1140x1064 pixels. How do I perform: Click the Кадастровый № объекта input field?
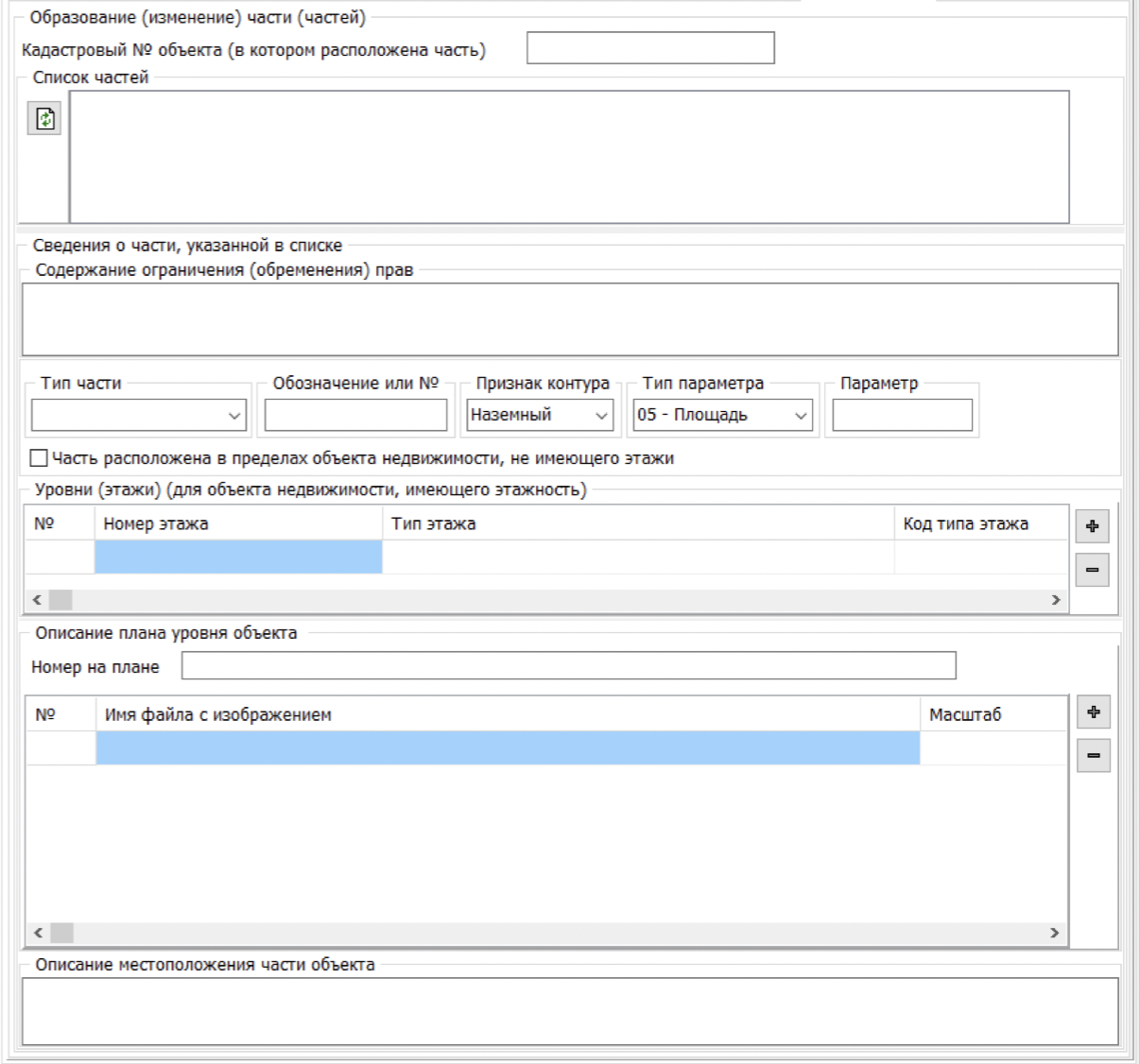click(x=650, y=48)
